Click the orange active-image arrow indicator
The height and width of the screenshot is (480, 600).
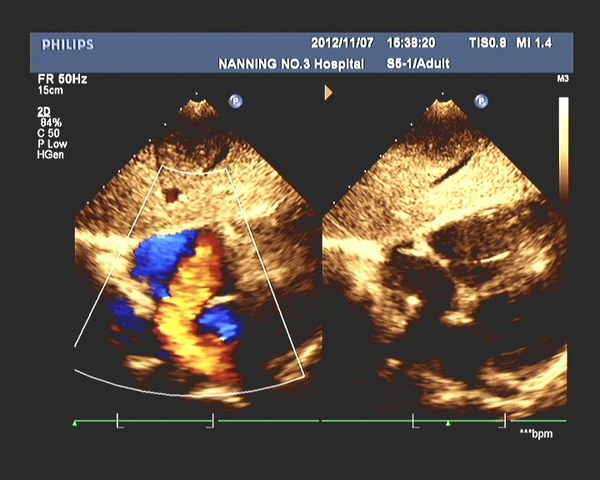[x=328, y=93]
